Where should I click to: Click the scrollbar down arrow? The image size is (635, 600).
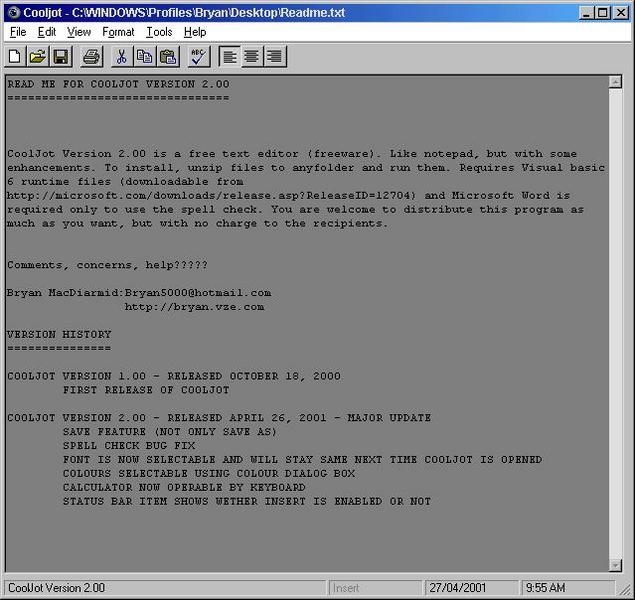click(x=615, y=565)
